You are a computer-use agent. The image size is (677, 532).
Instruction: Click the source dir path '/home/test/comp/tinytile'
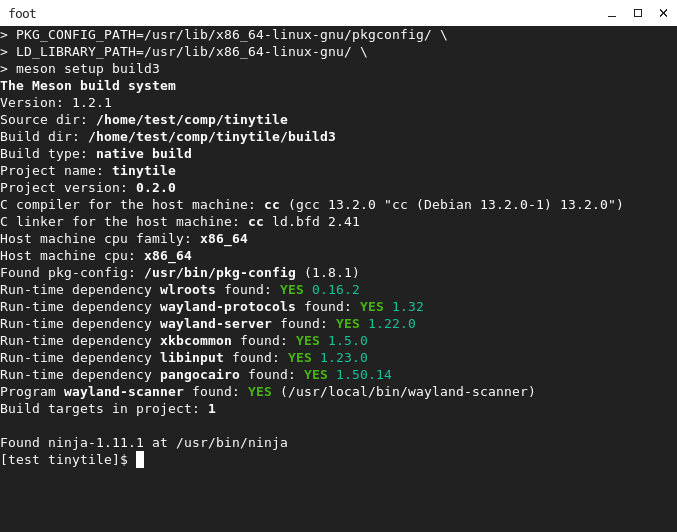192,120
